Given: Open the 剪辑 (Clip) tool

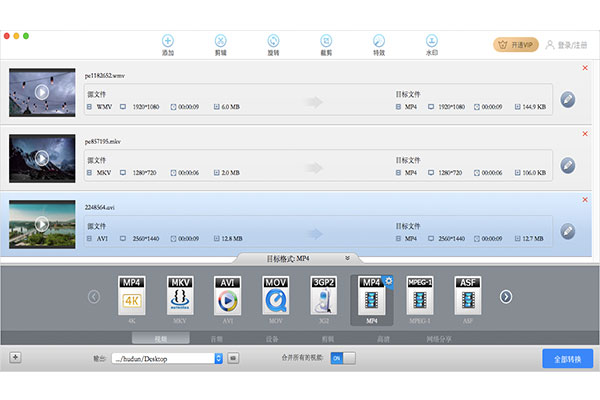Looking at the screenshot, I should (x=220, y=42).
